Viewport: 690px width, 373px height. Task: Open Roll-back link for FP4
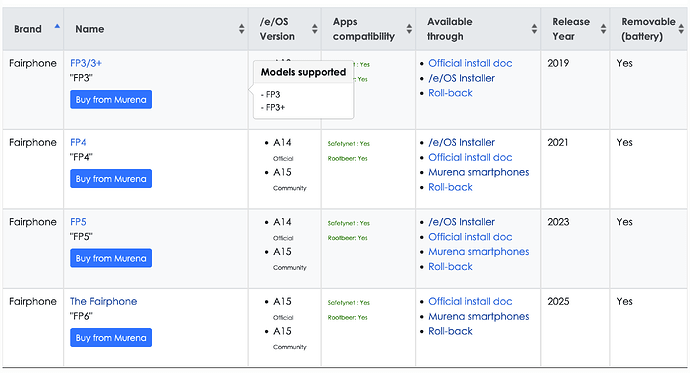coord(450,187)
